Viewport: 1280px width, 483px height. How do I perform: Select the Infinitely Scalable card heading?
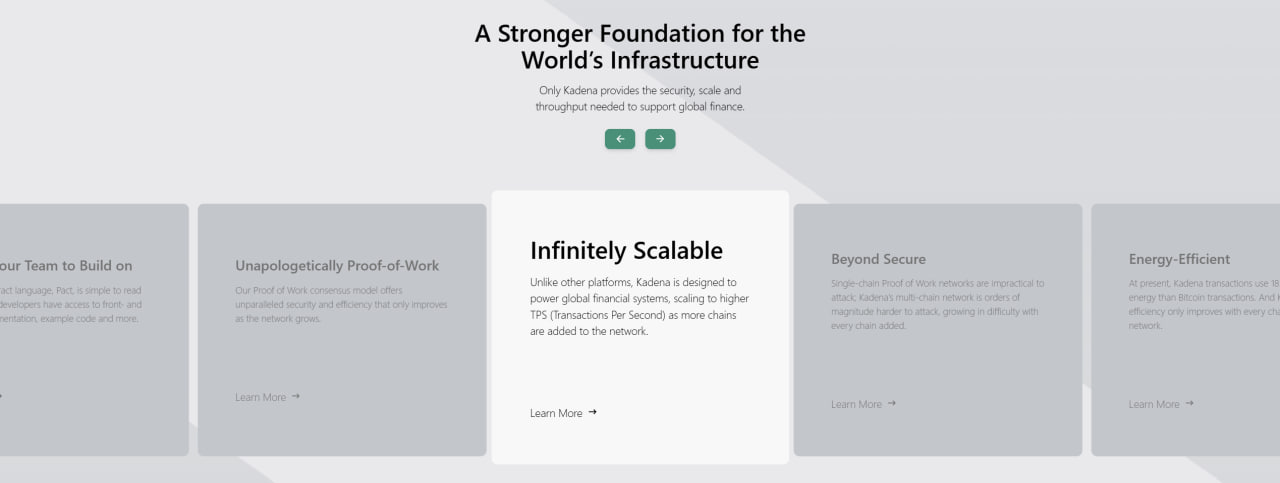[626, 250]
